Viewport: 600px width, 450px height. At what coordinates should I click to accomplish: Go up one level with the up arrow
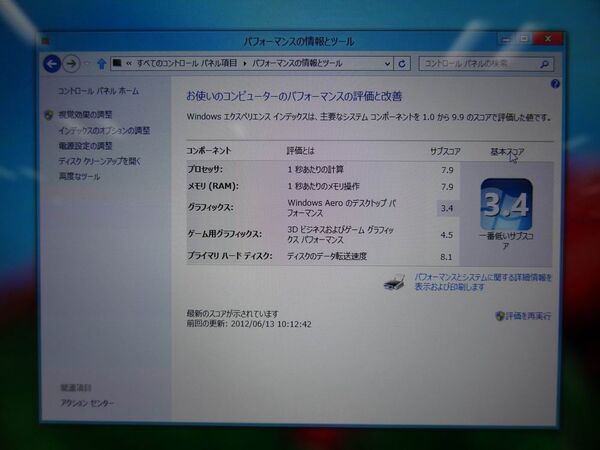pos(101,64)
